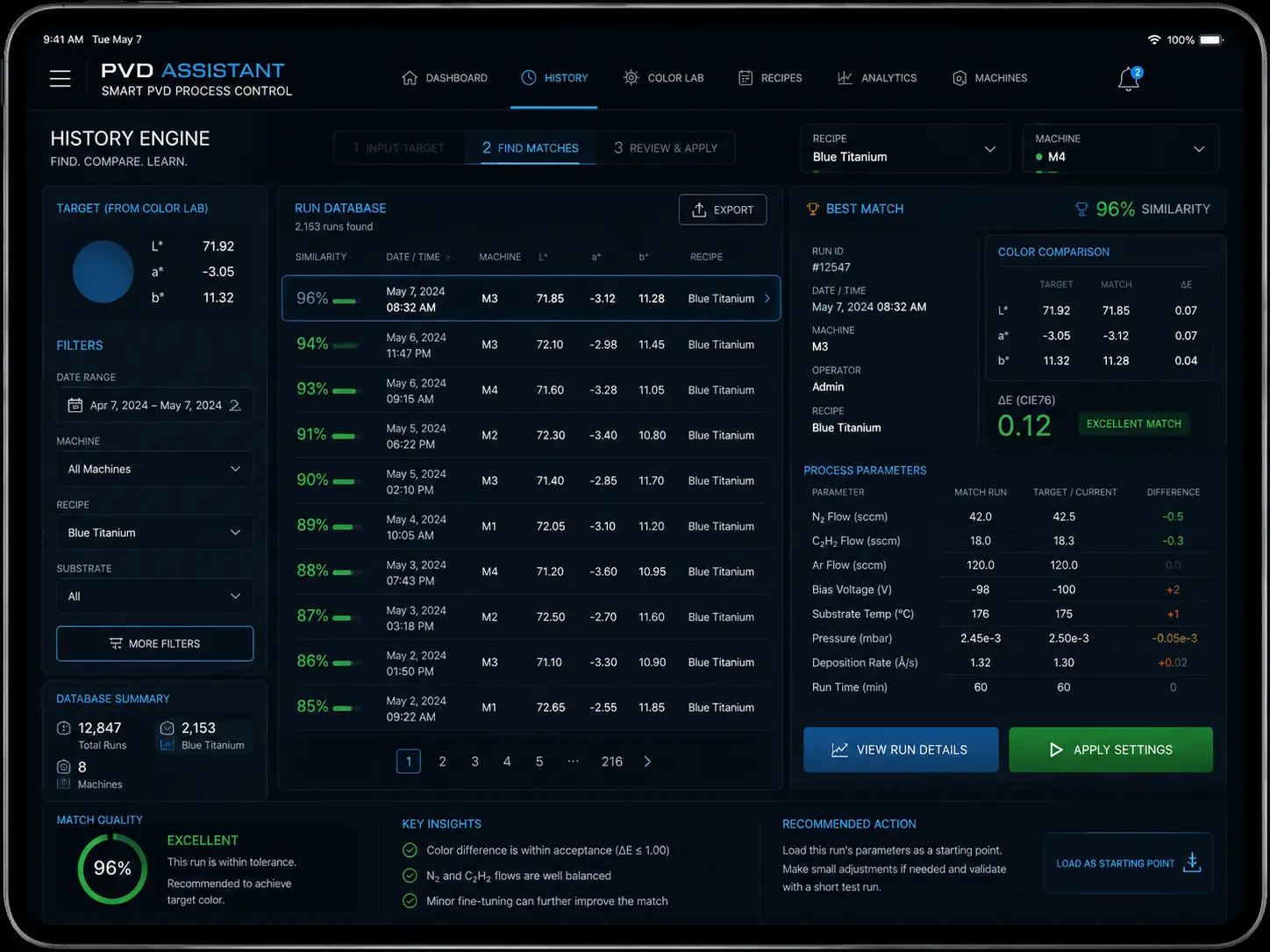Click the Best Match trophy icon

(813, 209)
